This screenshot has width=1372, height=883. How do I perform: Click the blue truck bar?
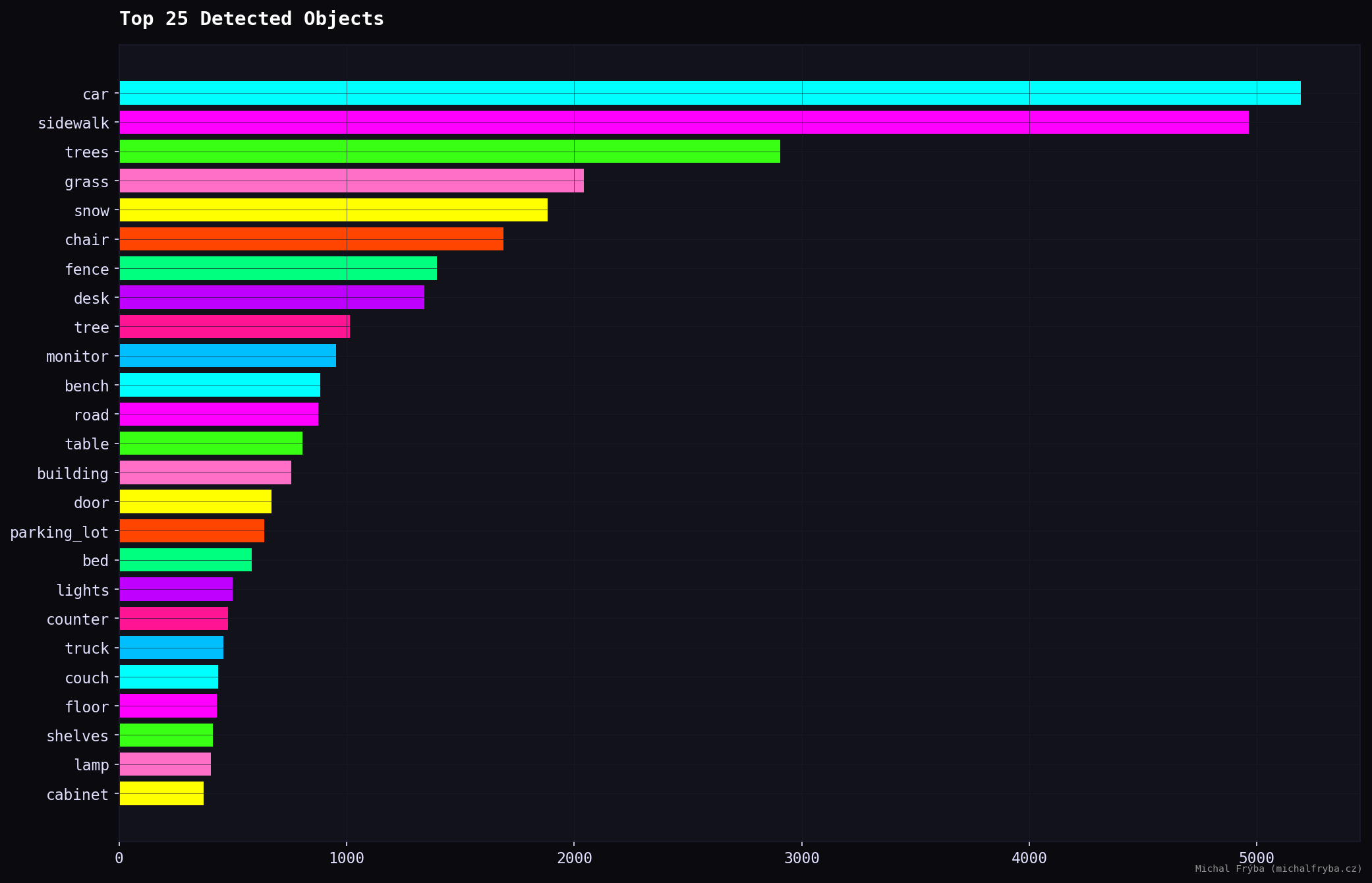pos(171,648)
